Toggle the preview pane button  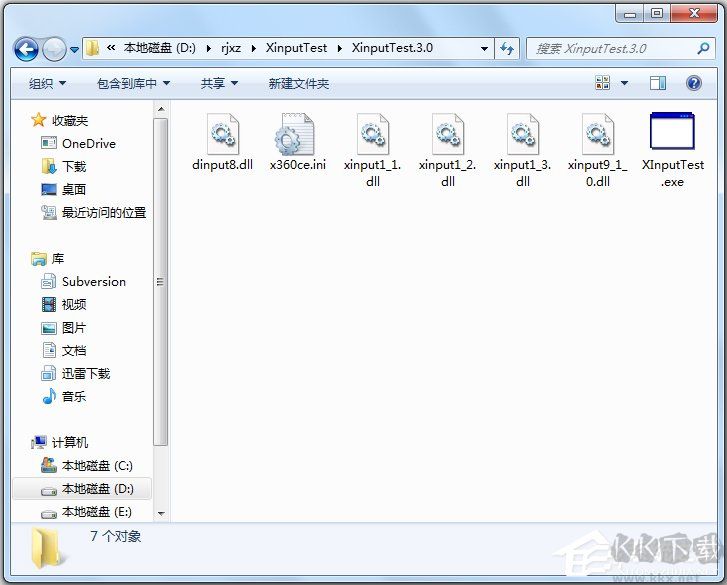[x=658, y=83]
